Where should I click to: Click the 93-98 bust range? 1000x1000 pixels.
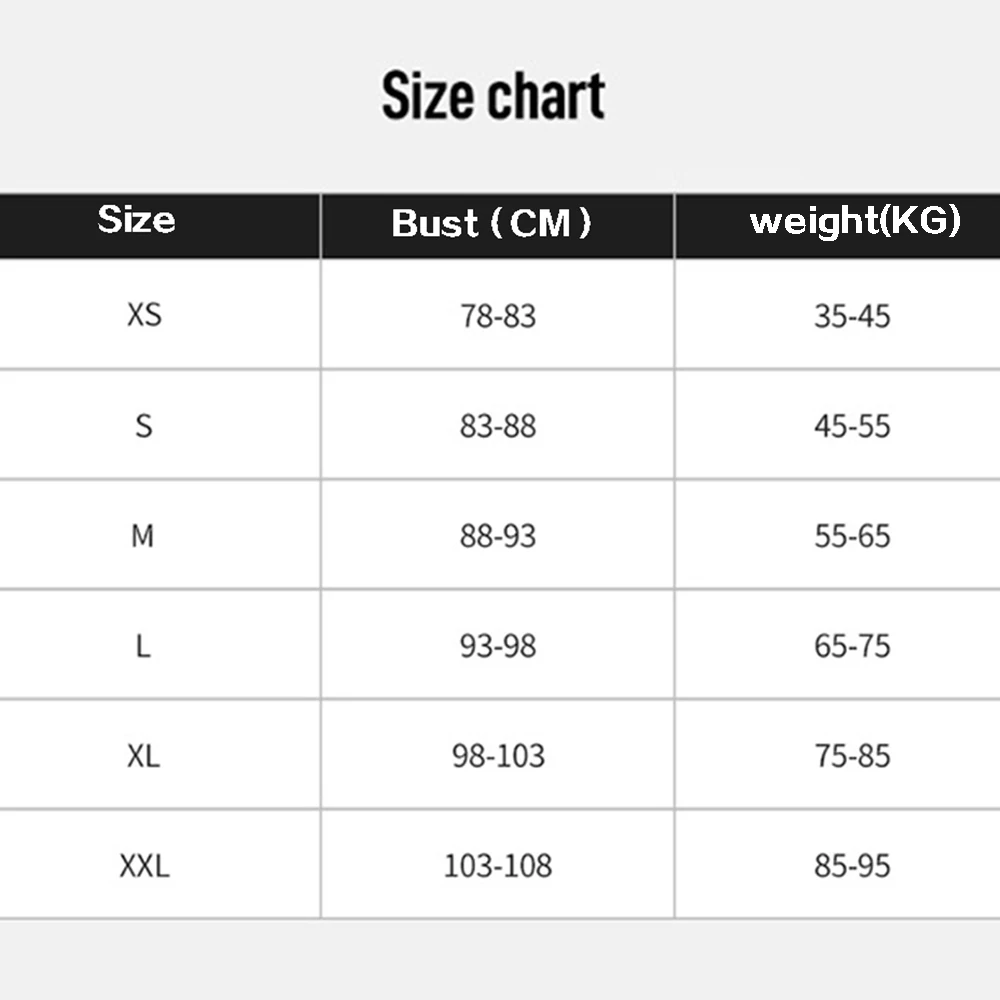point(498,646)
